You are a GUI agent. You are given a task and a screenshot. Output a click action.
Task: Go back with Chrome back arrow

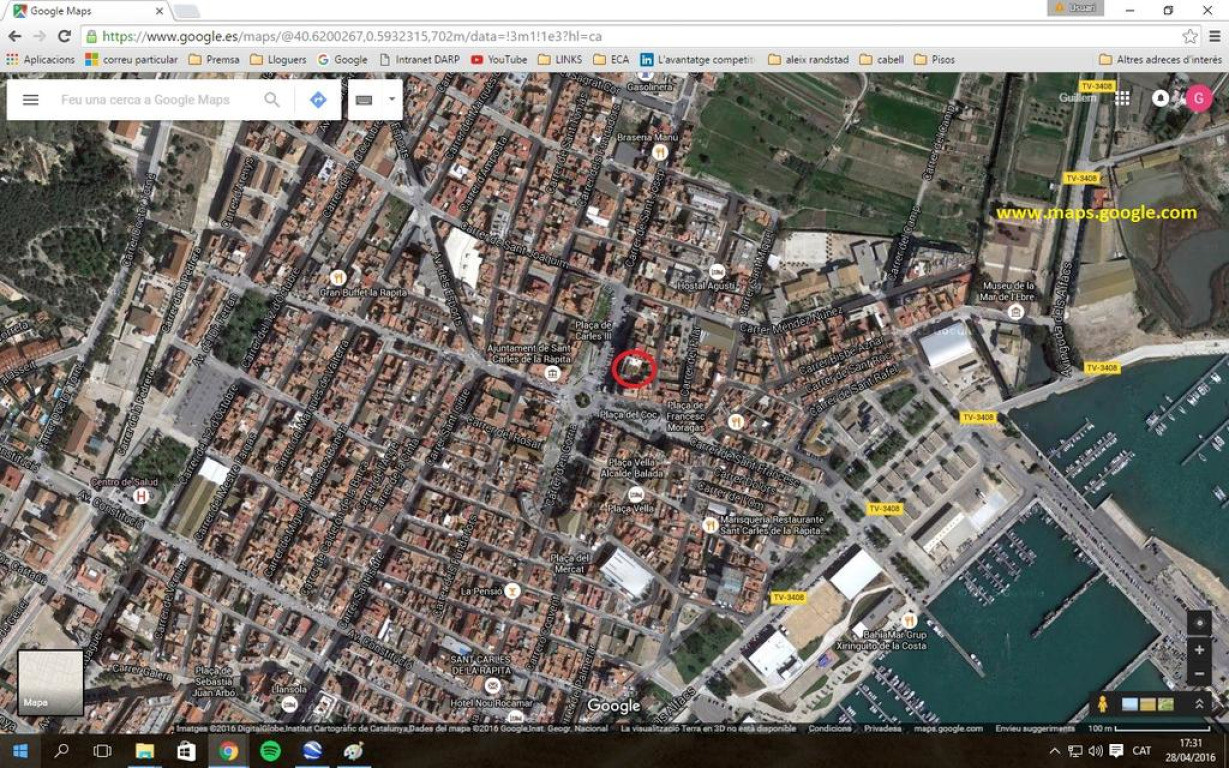(15, 36)
